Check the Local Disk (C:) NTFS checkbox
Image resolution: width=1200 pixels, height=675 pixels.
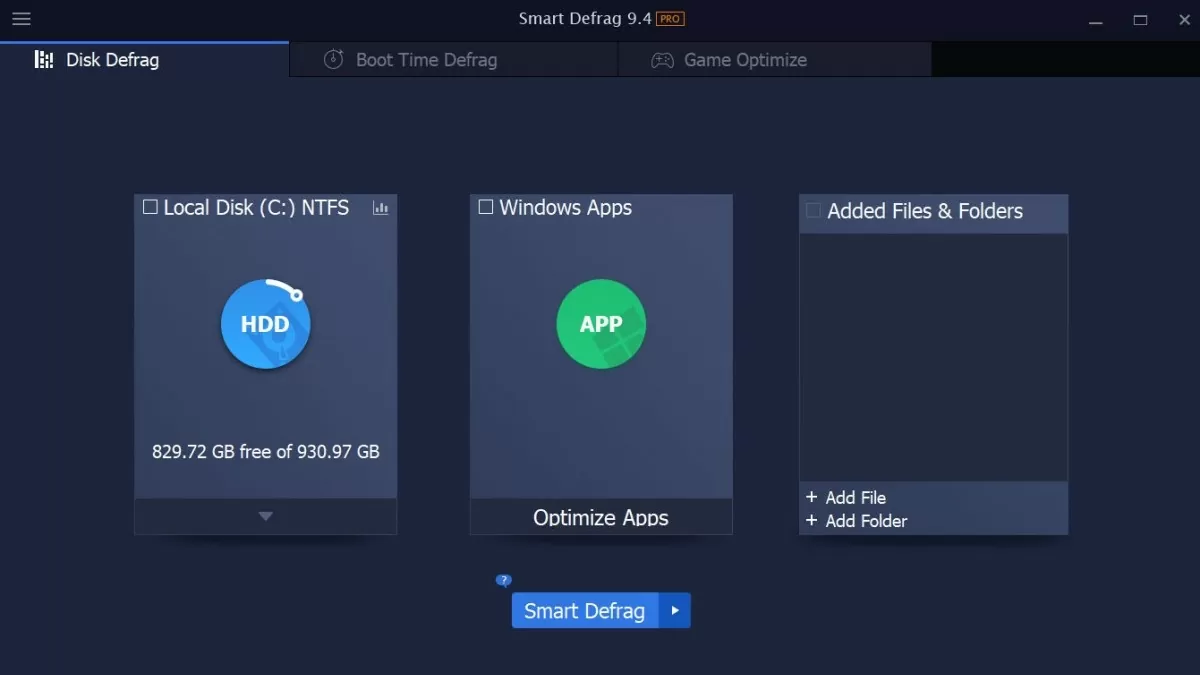150,206
